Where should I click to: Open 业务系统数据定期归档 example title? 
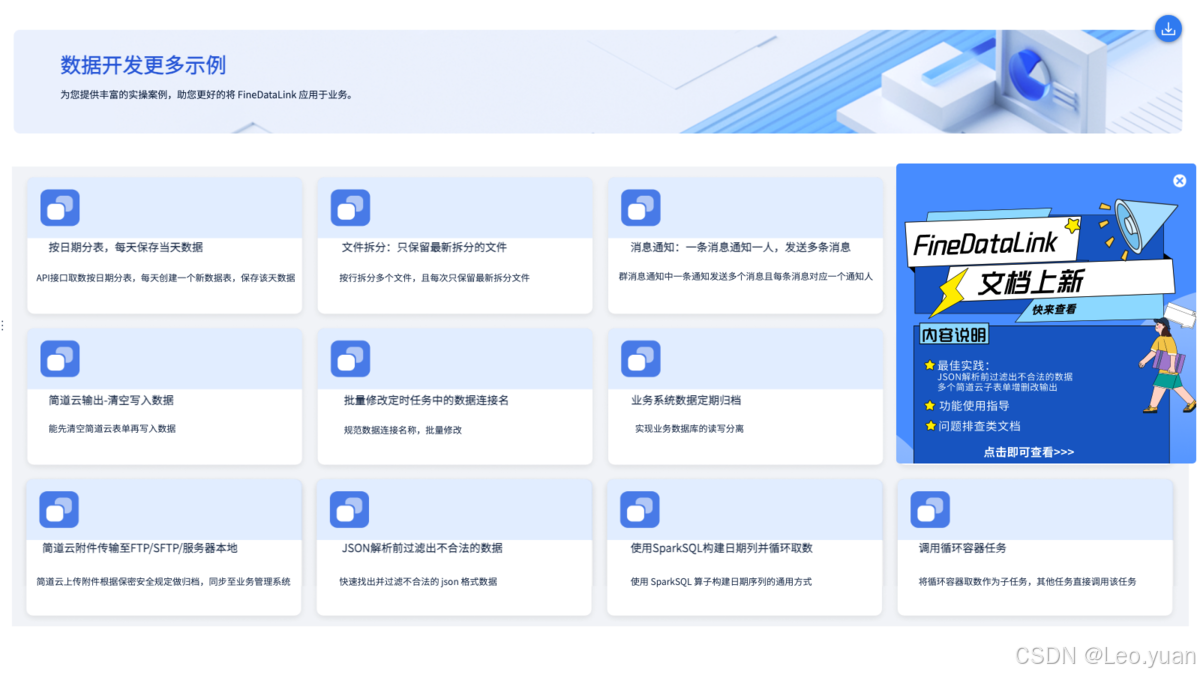pyautogui.click(x=686, y=400)
